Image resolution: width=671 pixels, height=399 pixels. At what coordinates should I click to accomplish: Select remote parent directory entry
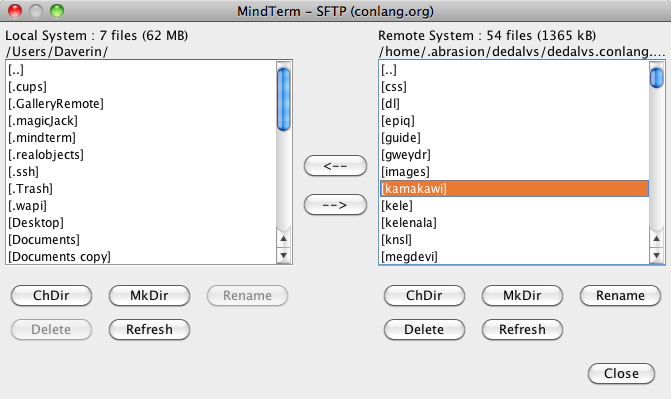pos(514,69)
